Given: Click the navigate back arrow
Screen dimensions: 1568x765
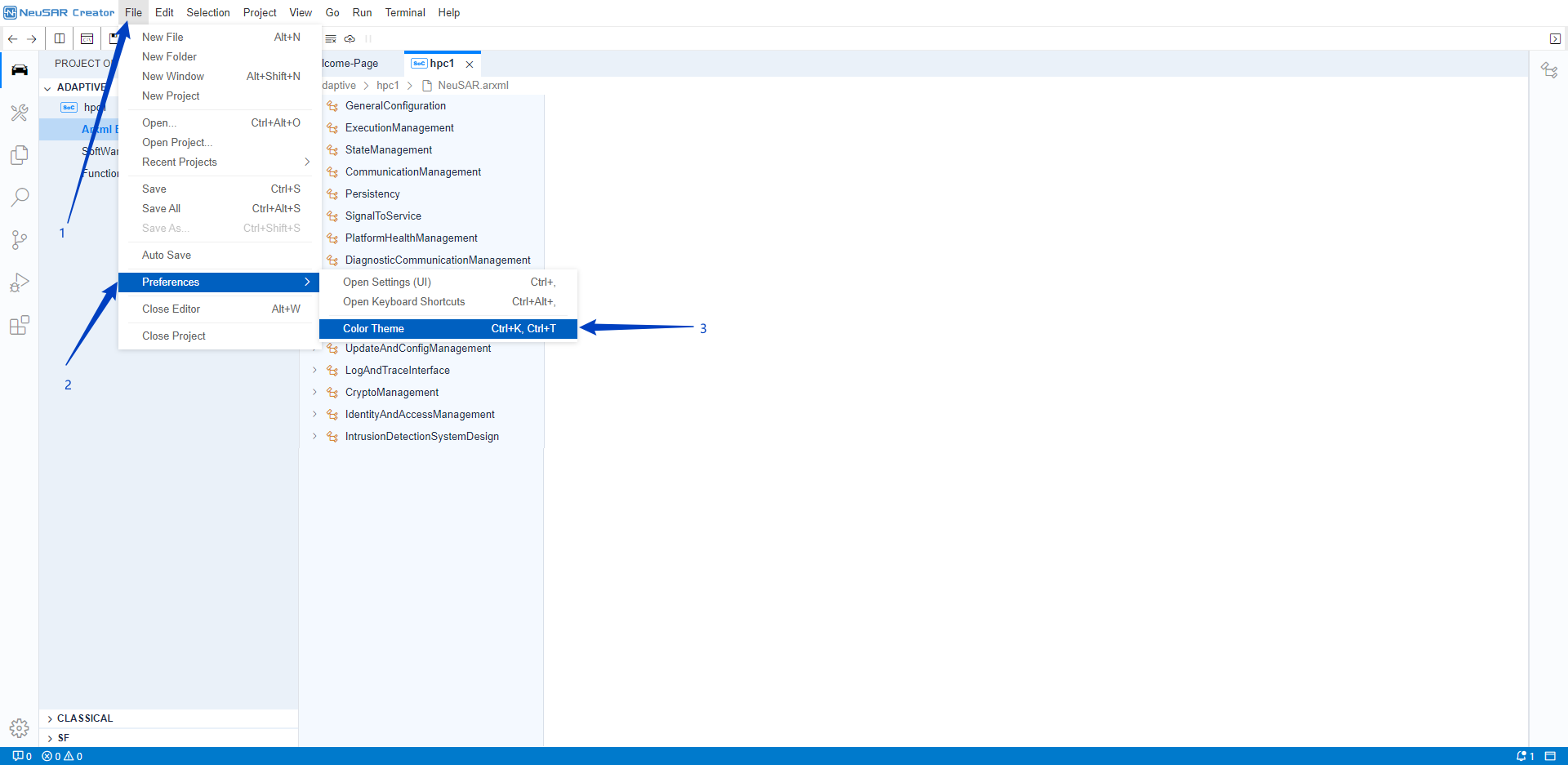Looking at the screenshot, I should (13, 39).
